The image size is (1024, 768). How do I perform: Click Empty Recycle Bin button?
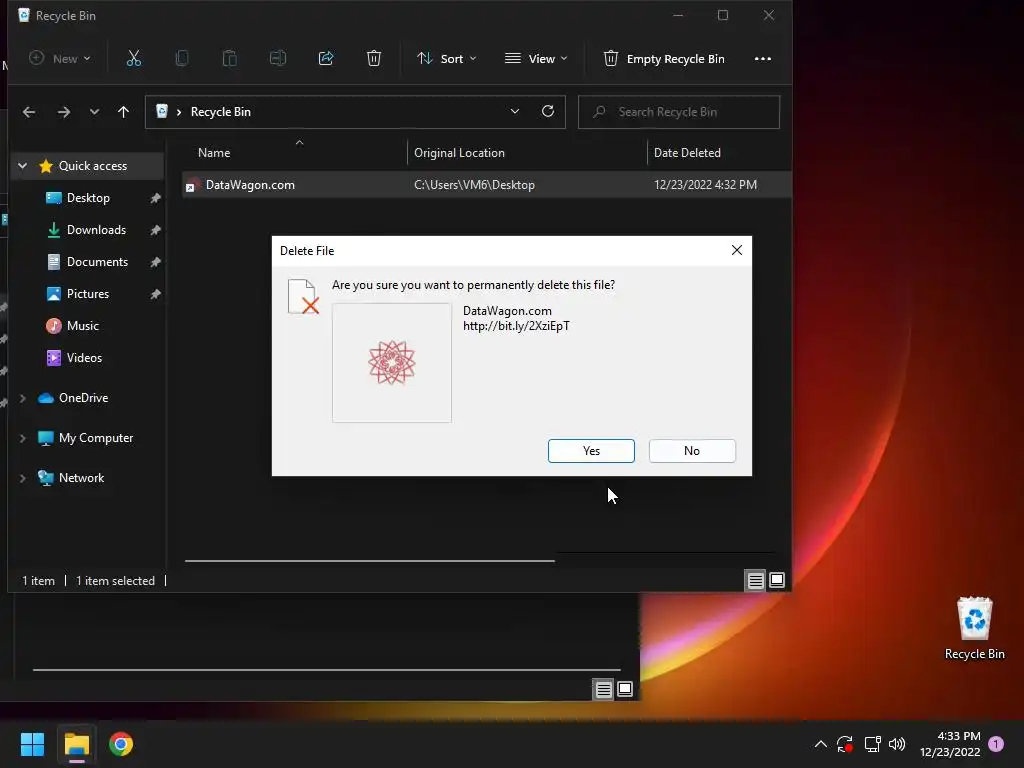[664, 58]
